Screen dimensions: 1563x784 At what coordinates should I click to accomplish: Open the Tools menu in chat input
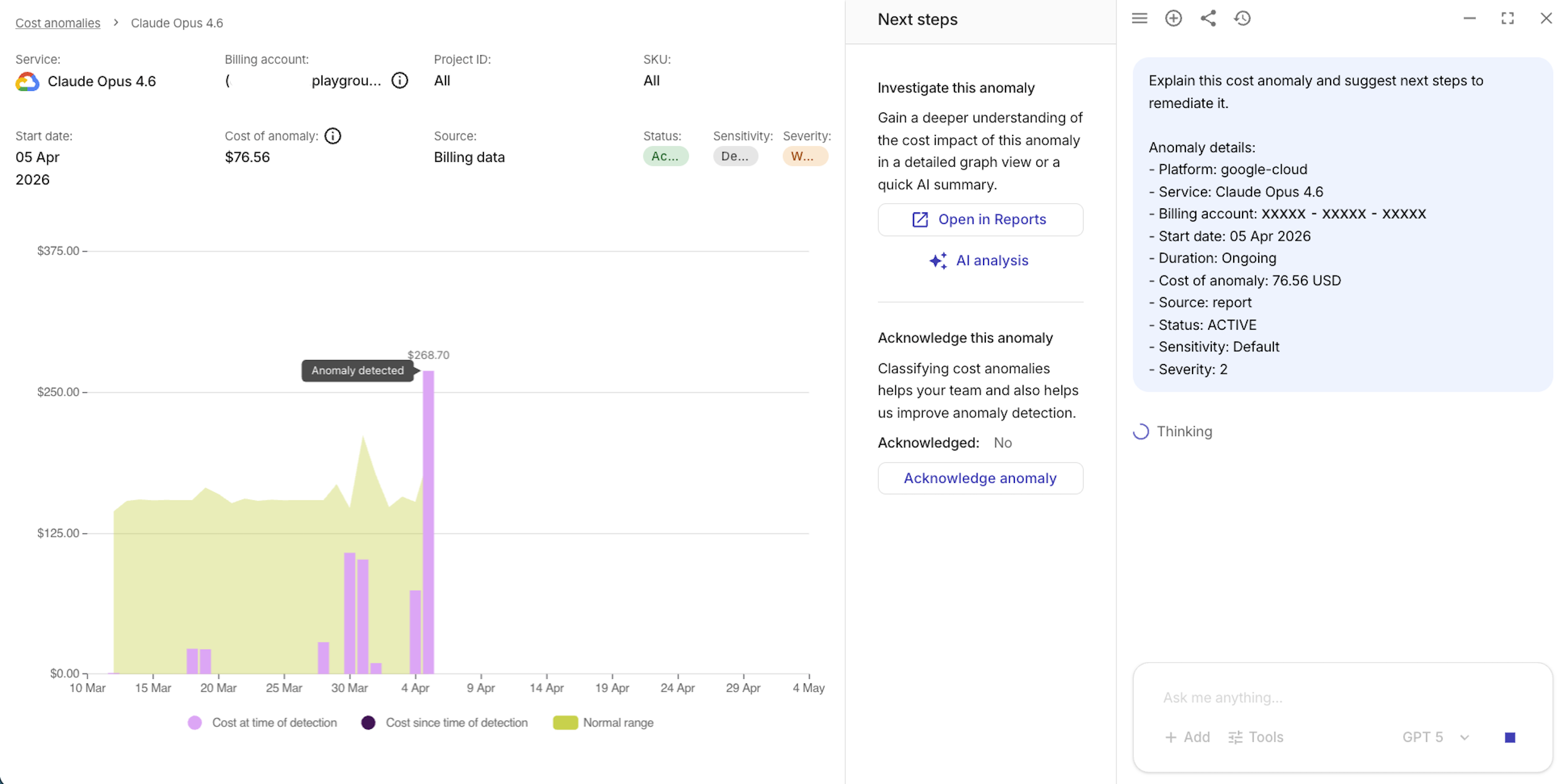point(1256,737)
